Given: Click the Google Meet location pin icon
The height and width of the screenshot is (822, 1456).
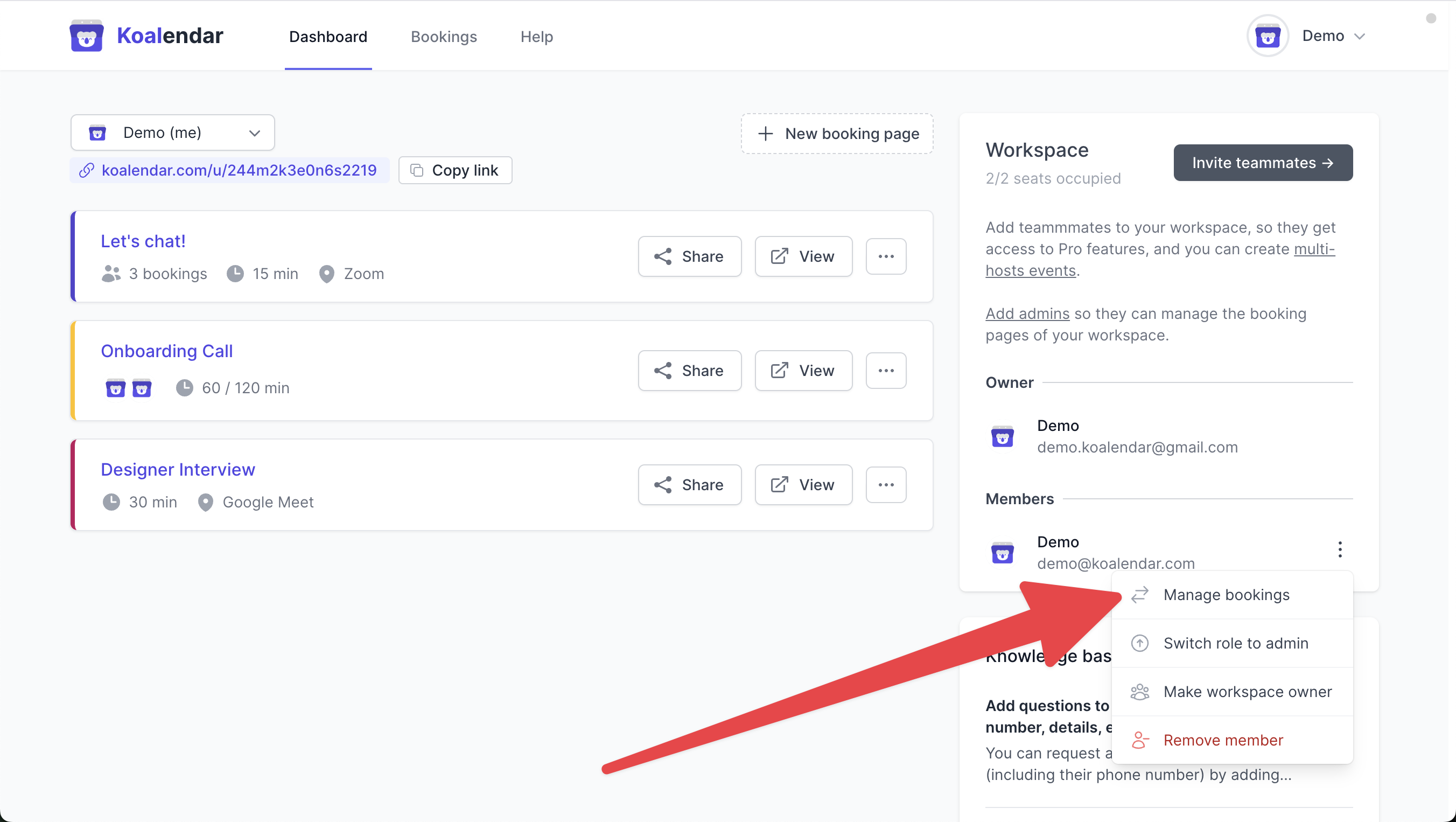Looking at the screenshot, I should pos(205,502).
